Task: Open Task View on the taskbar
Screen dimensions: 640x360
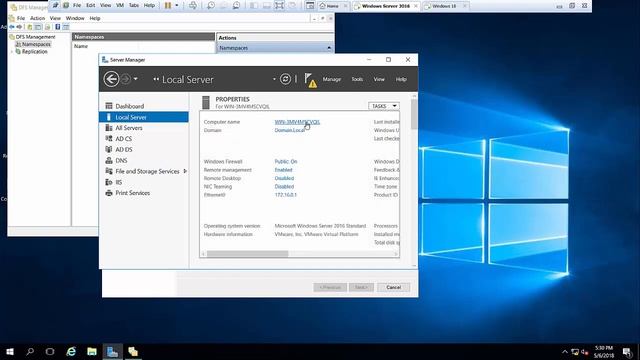Action: [50, 351]
